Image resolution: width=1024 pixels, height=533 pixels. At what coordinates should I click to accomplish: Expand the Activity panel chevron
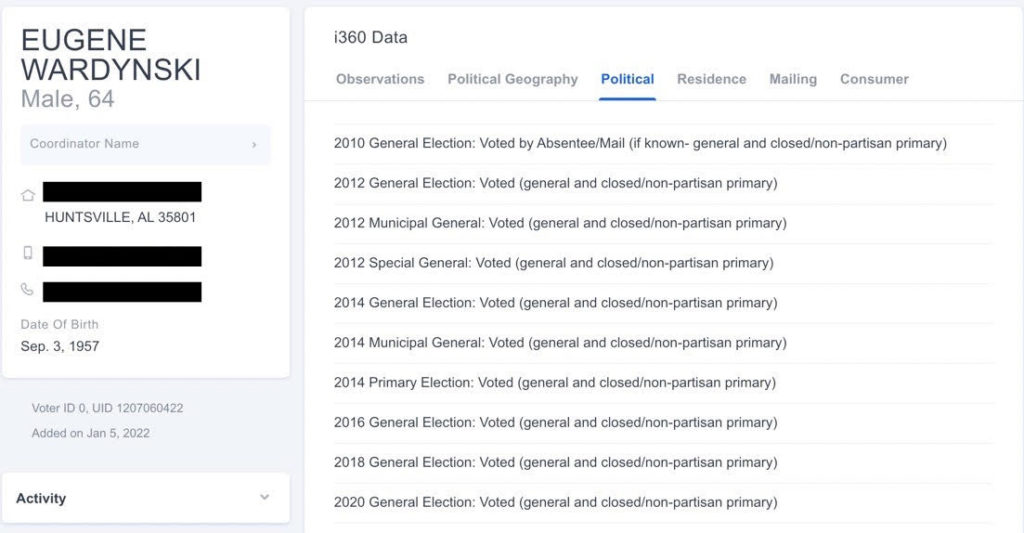click(264, 498)
